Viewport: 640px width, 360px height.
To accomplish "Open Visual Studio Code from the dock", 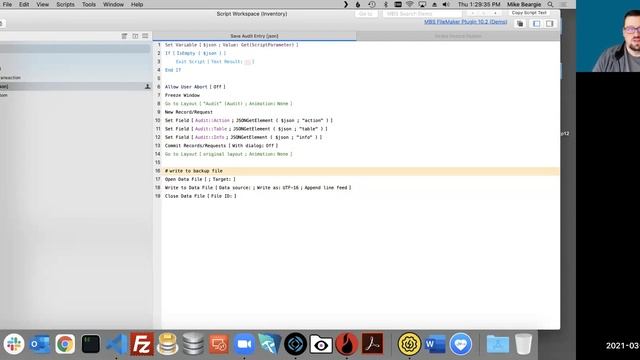I will coord(116,344).
